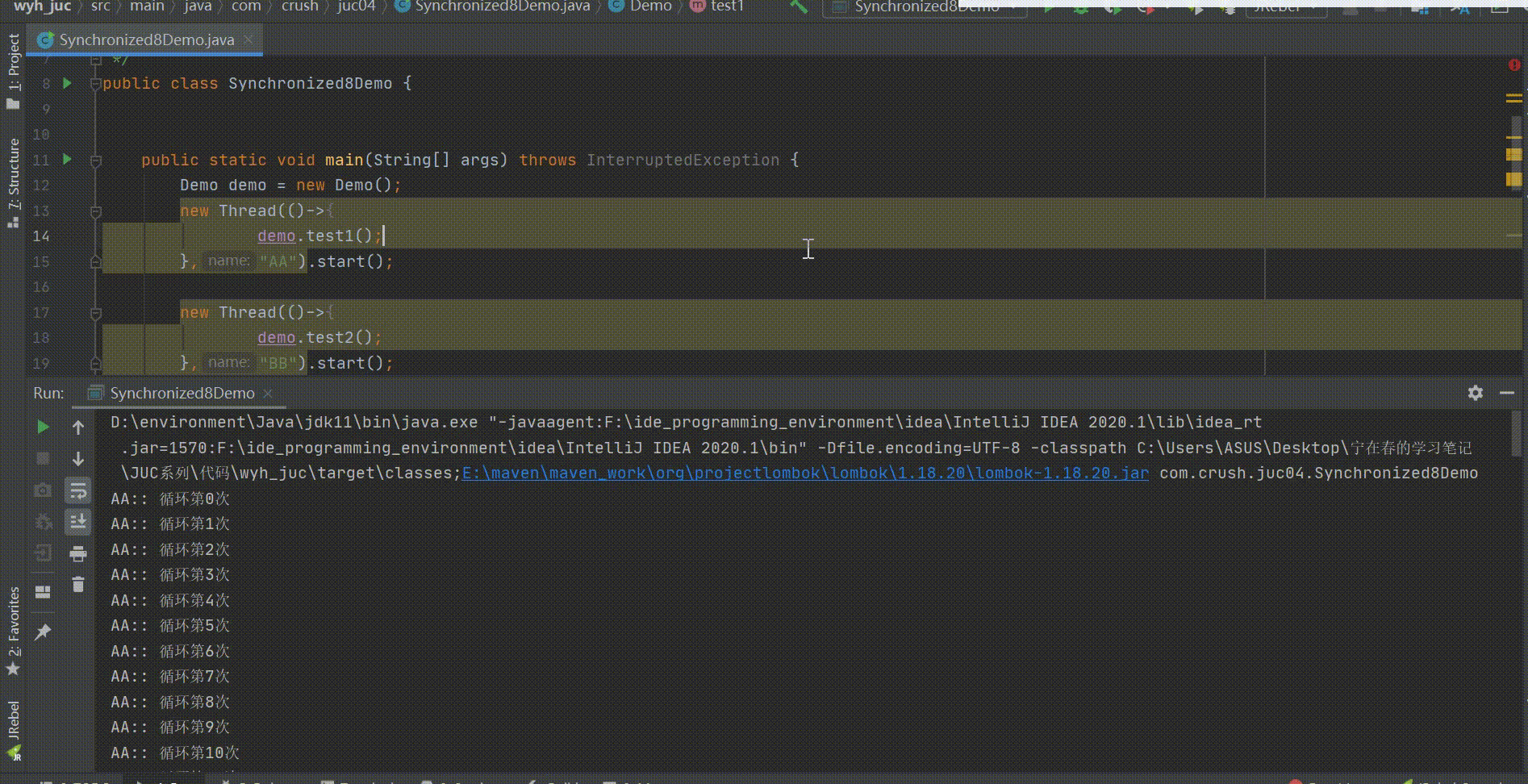Viewport: 1528px width, 784px height.
Task: Click console line 'AA:: 循环第0次'
Action: point(170,498)
